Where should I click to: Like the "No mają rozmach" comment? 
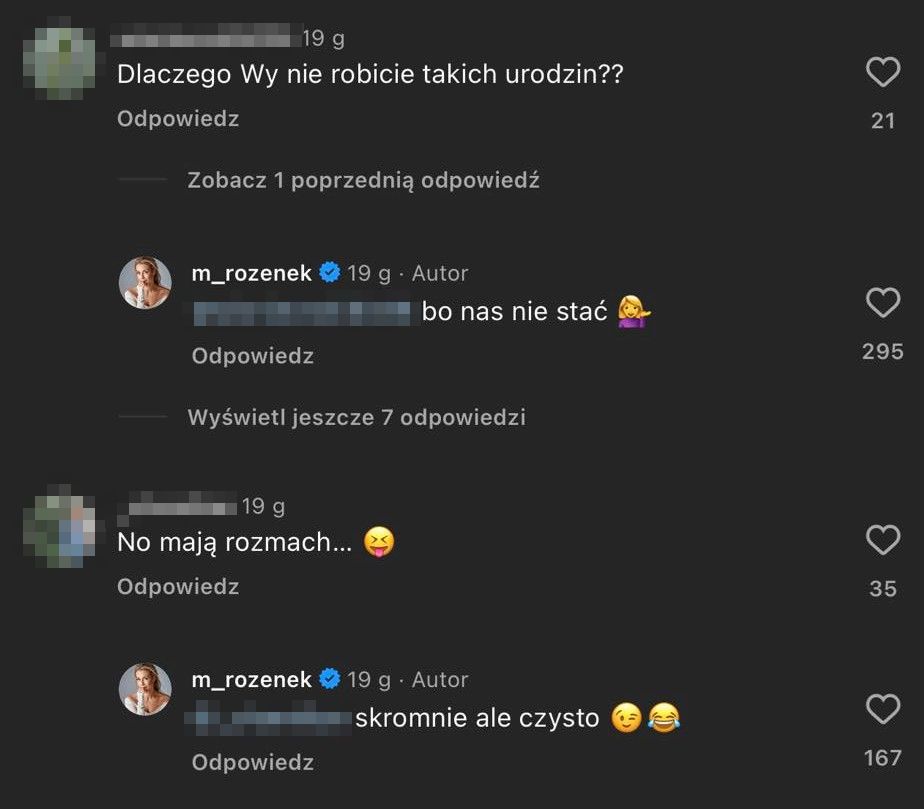tap(882, 540)
